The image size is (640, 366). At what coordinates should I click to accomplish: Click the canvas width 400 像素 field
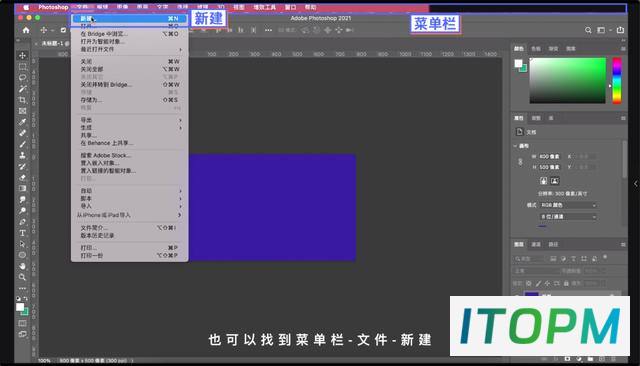point(549,157)
